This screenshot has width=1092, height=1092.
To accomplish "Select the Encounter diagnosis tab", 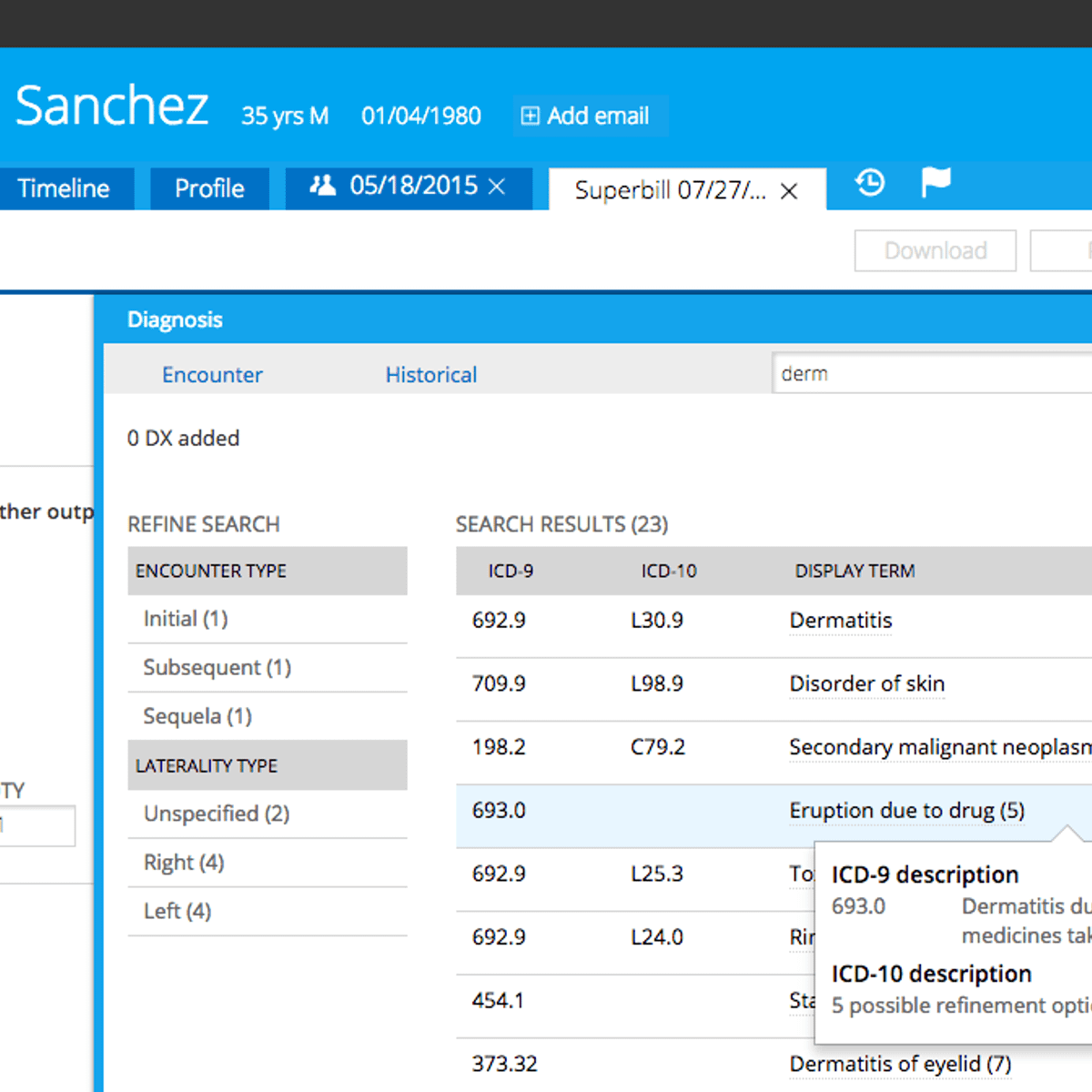I will (212, 375).
